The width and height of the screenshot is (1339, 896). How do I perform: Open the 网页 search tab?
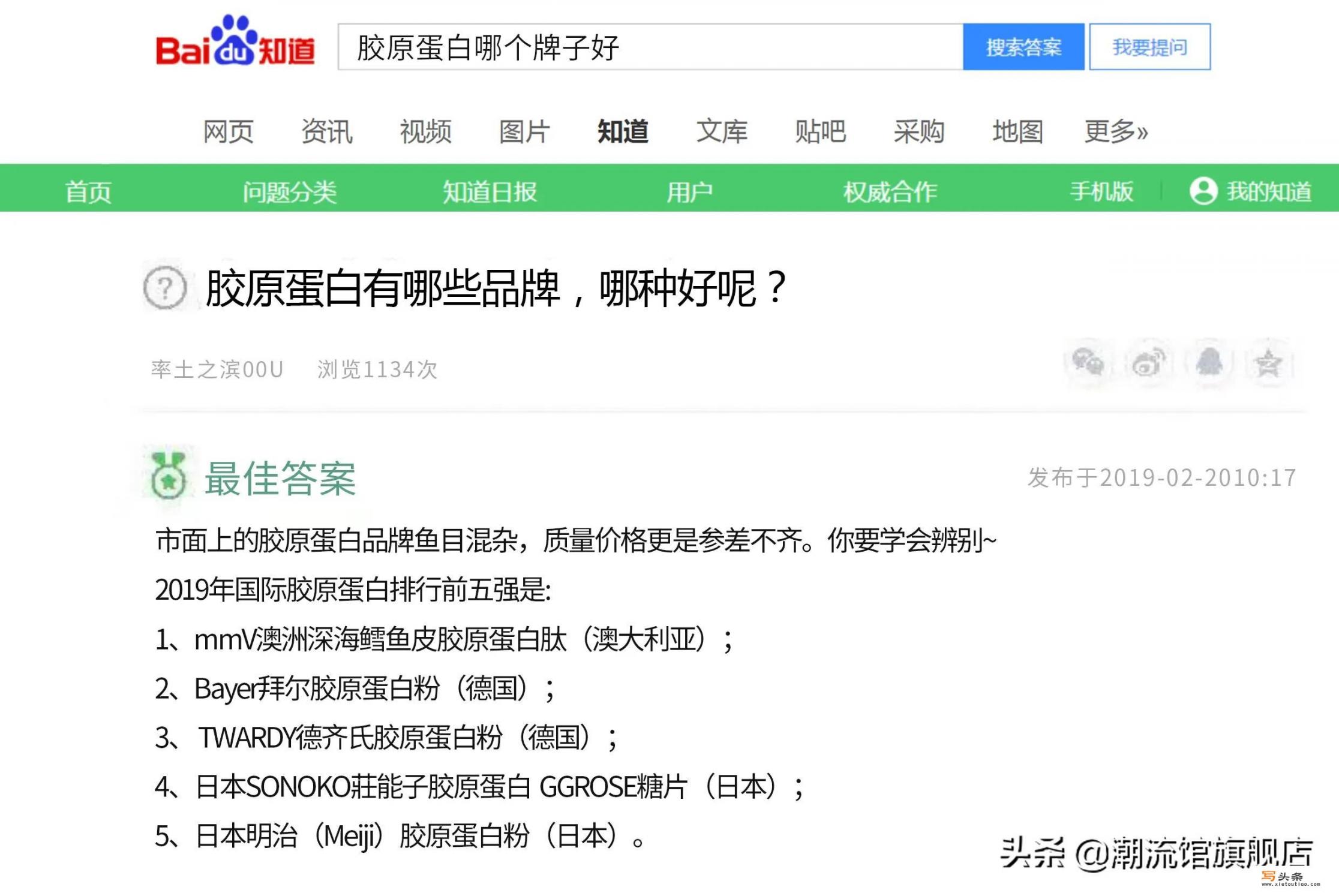[x=229, y=131]
